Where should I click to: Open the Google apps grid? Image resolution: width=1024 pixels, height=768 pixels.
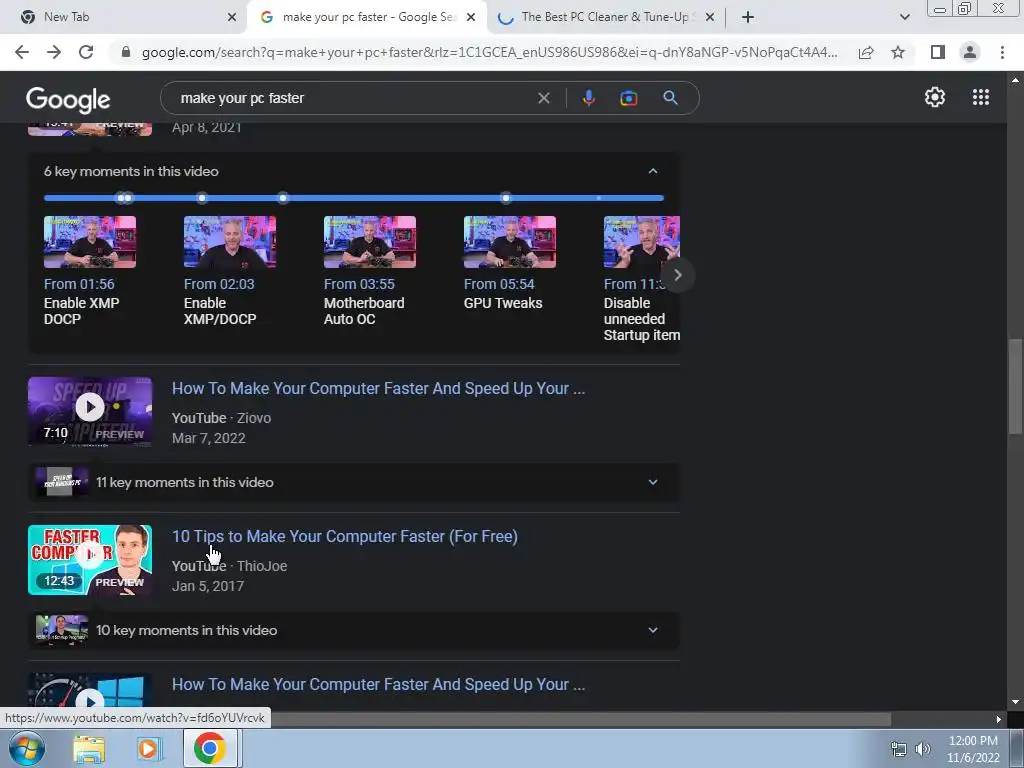[x=980, y=97]
